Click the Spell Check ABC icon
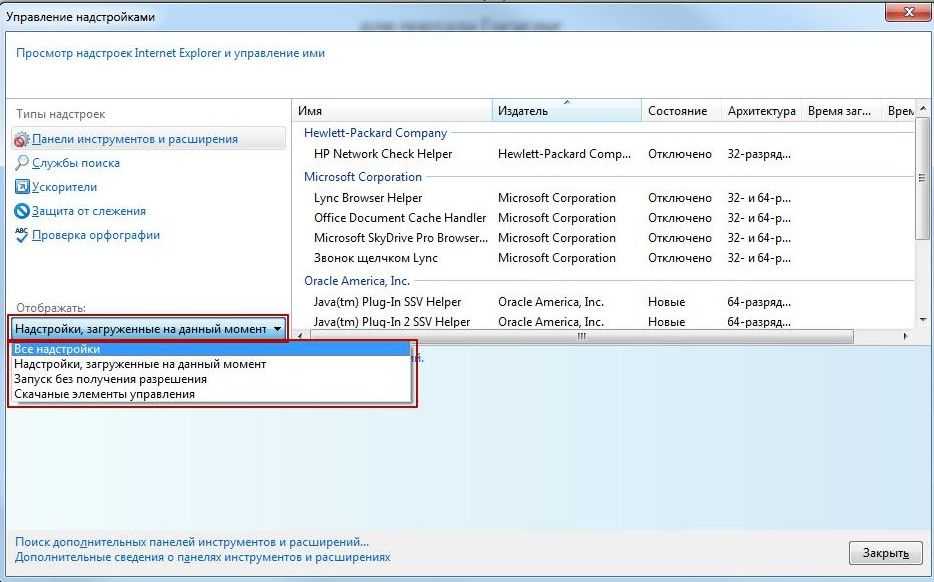Screen dimensions: 934x582 tap(22, 235)
